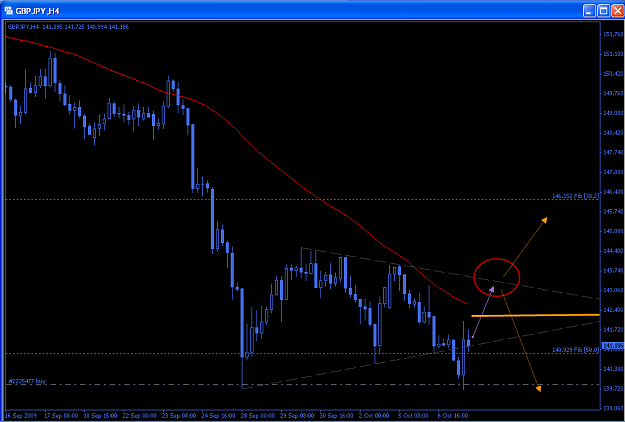Click the 141.720 price scale label
The image size is (625, 422).
click(x=613, y=329)
